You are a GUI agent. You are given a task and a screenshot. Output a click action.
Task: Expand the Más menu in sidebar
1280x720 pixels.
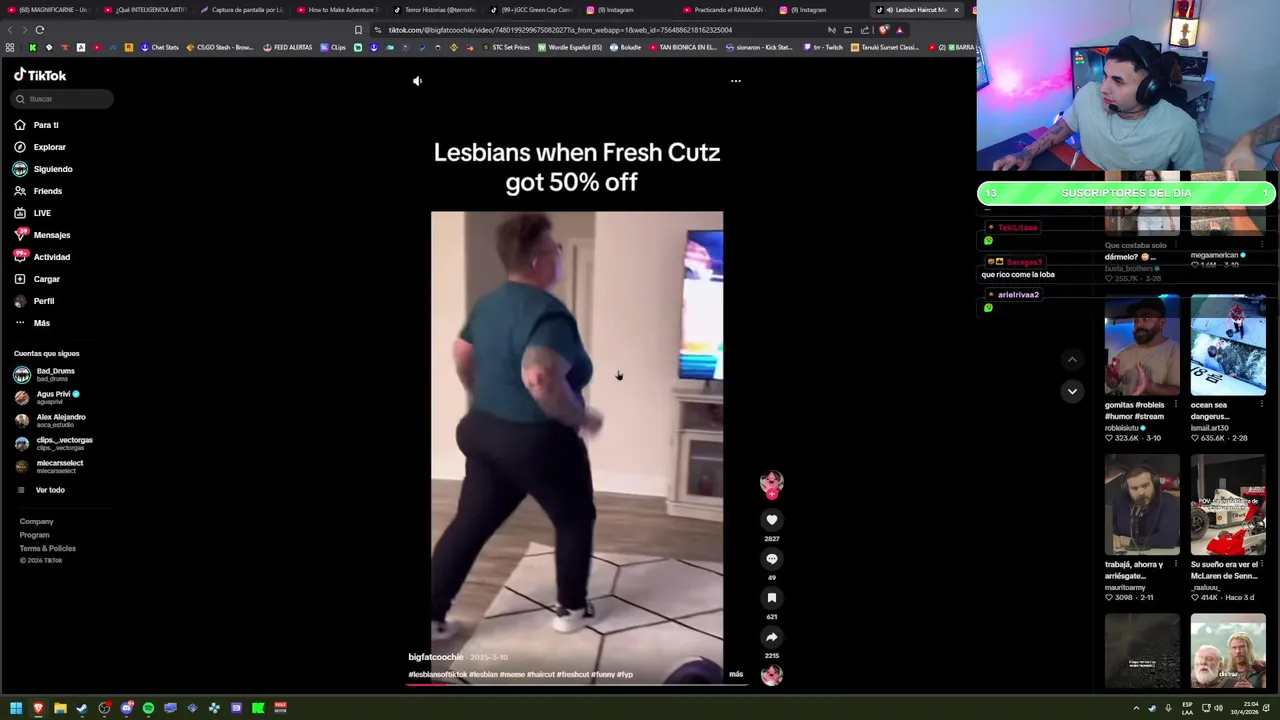[x=32, y=323]
